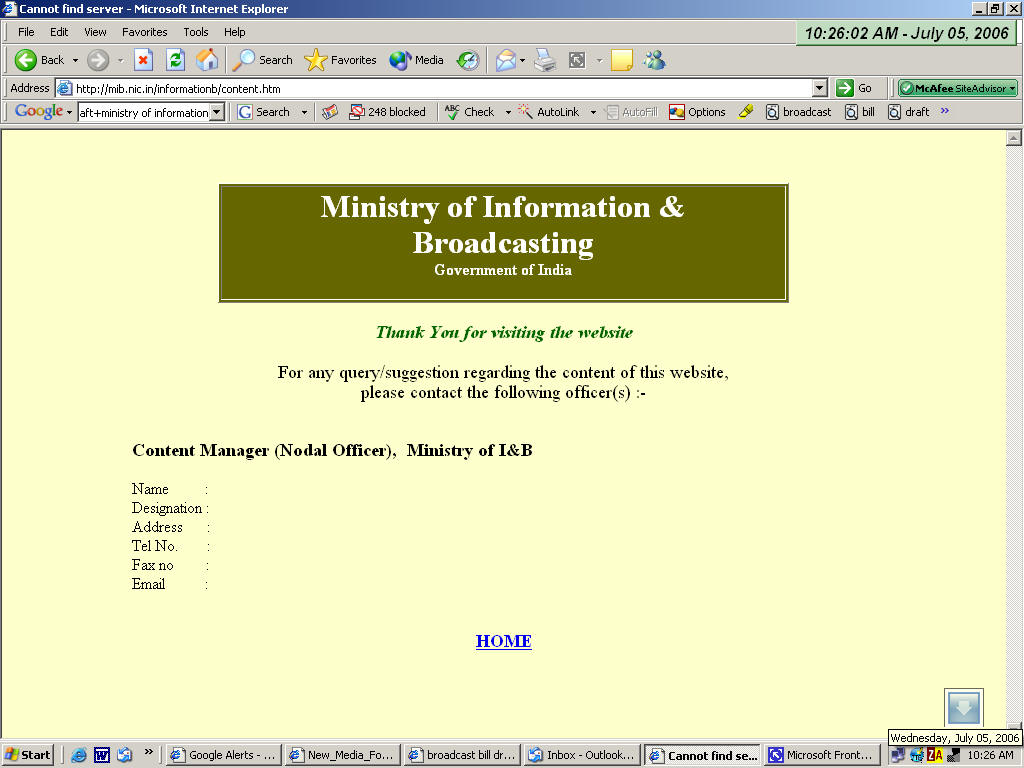The height and width of the screenshot is (768, 1024).
Task: Find the word bill on page
Action: (x=859, y=112)
